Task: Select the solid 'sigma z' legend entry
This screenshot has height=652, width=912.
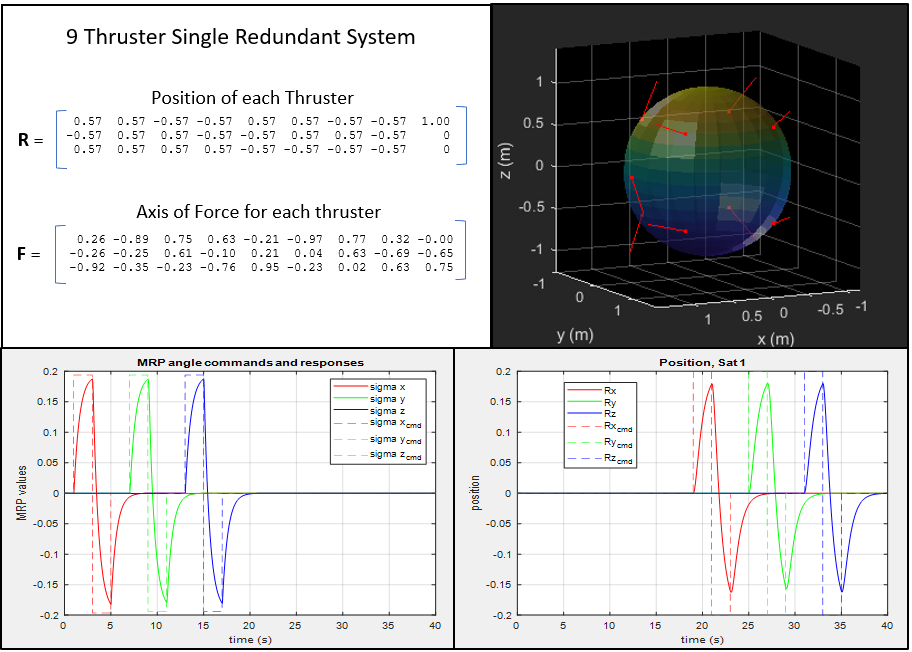Action: 369,411
